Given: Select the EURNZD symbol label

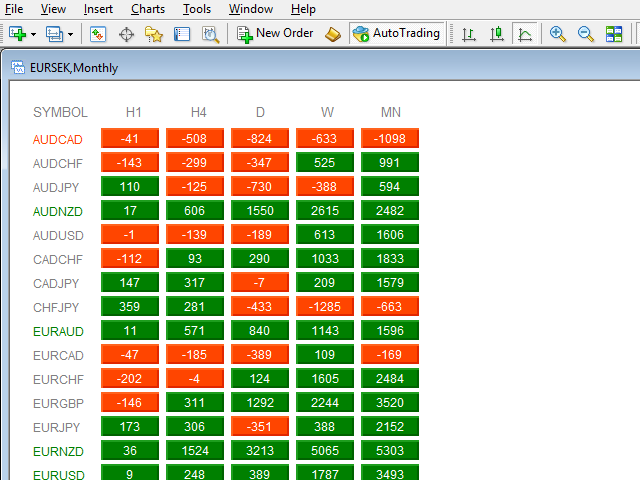Looking at the screenshot, I should pos(58,451).
